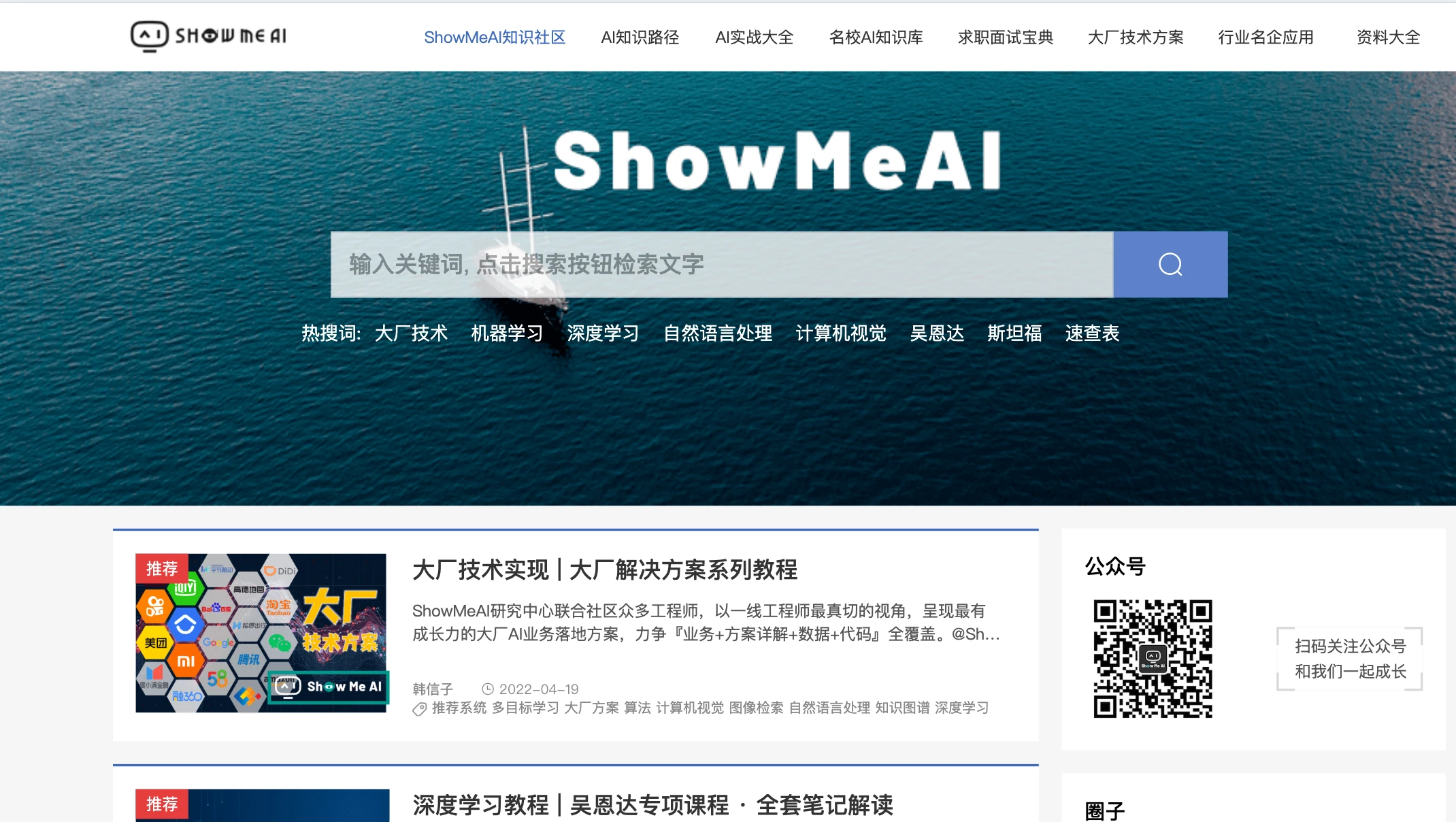This screenshot has height=822, width=1456.
Task: Click the 推荐 badge on first article
Action: pyautogui.click(x=162, y=568)
